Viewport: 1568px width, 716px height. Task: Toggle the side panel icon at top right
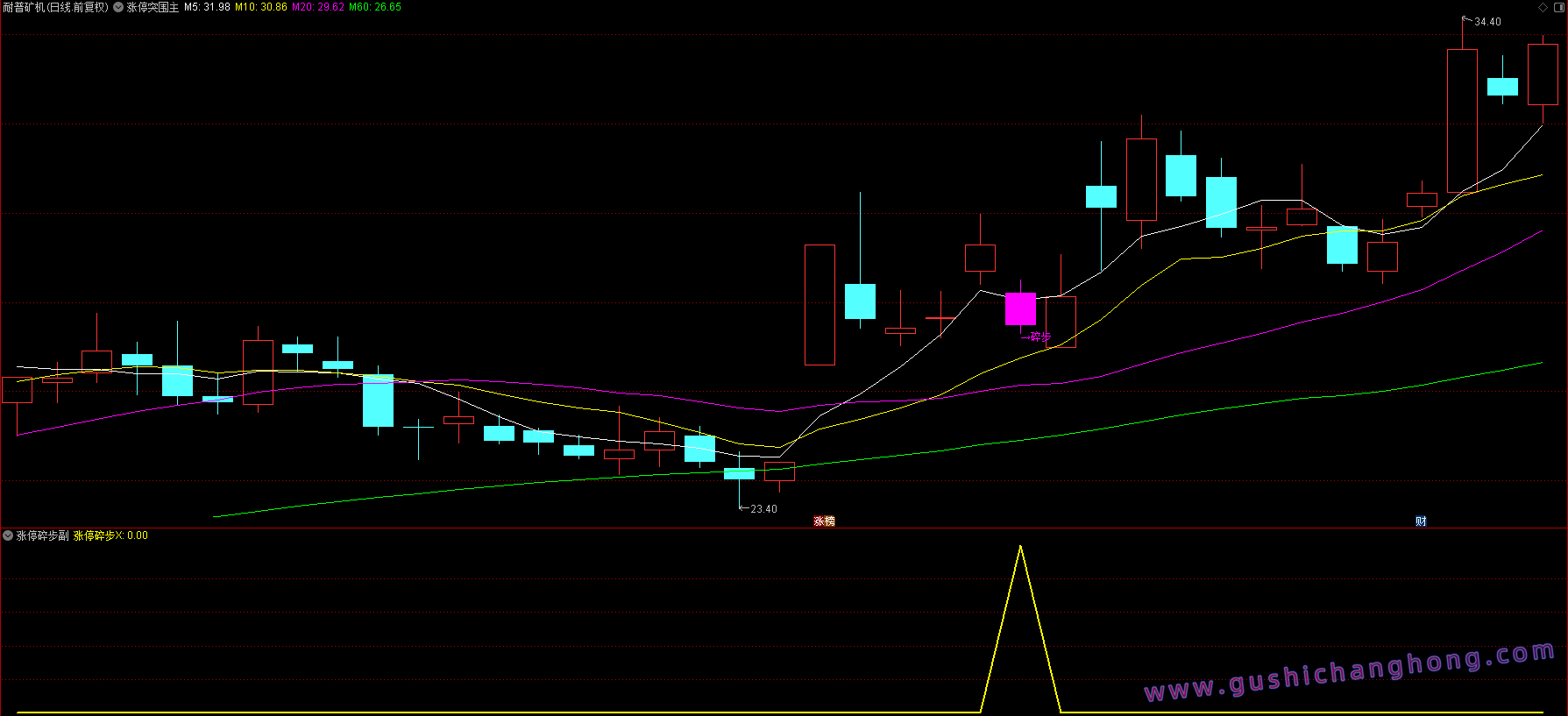point(1557,7)
